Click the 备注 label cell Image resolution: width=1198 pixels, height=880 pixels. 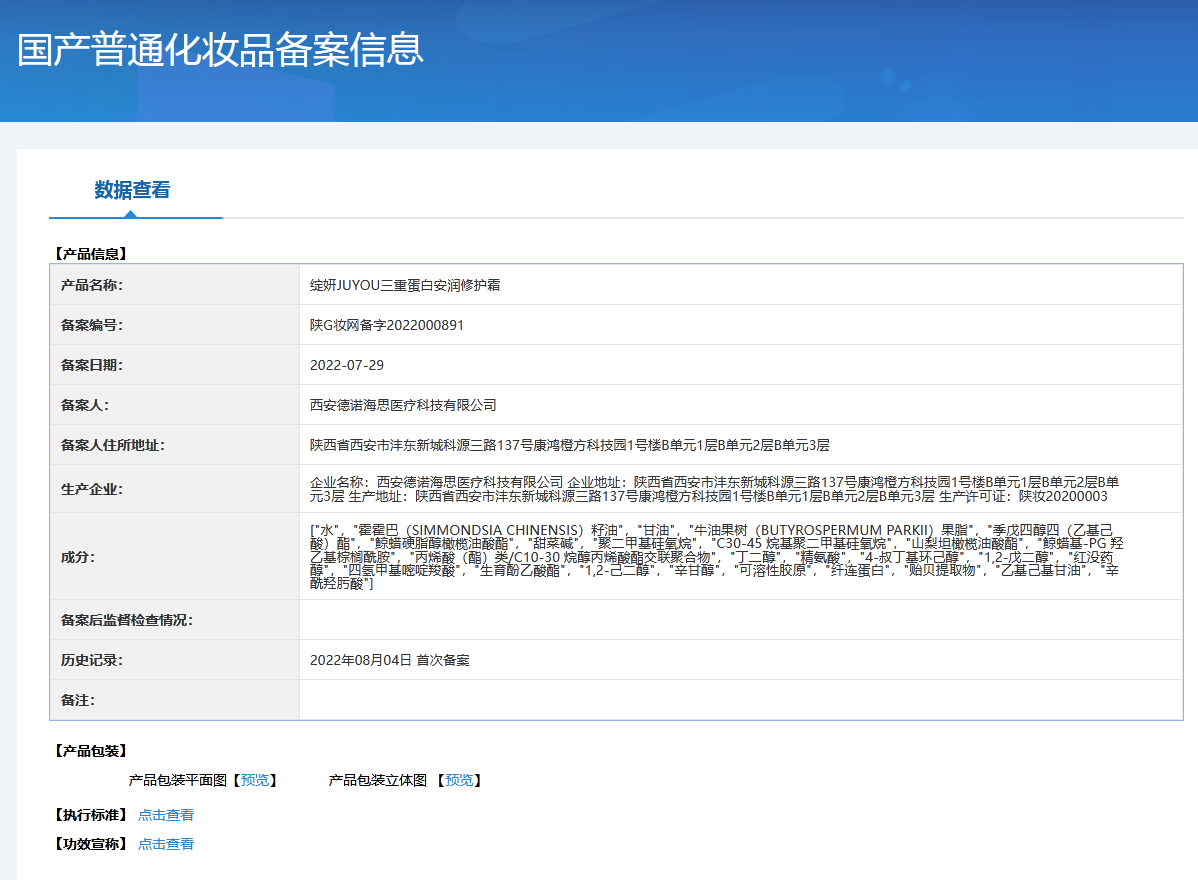point(78,700)
